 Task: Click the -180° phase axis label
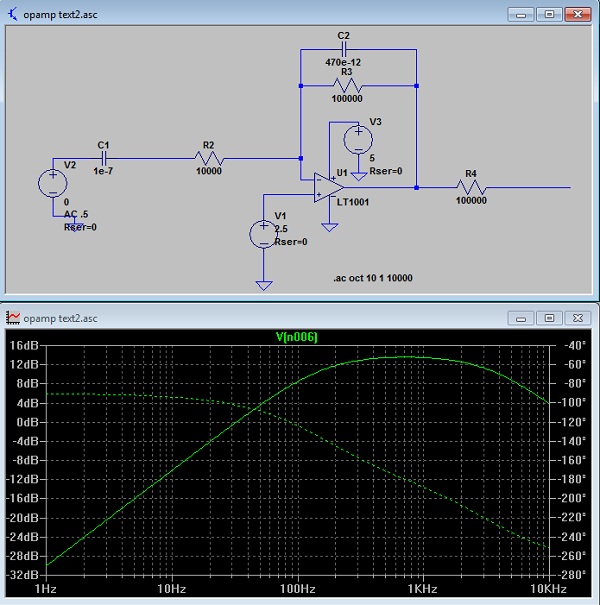[x=574, y=480]
